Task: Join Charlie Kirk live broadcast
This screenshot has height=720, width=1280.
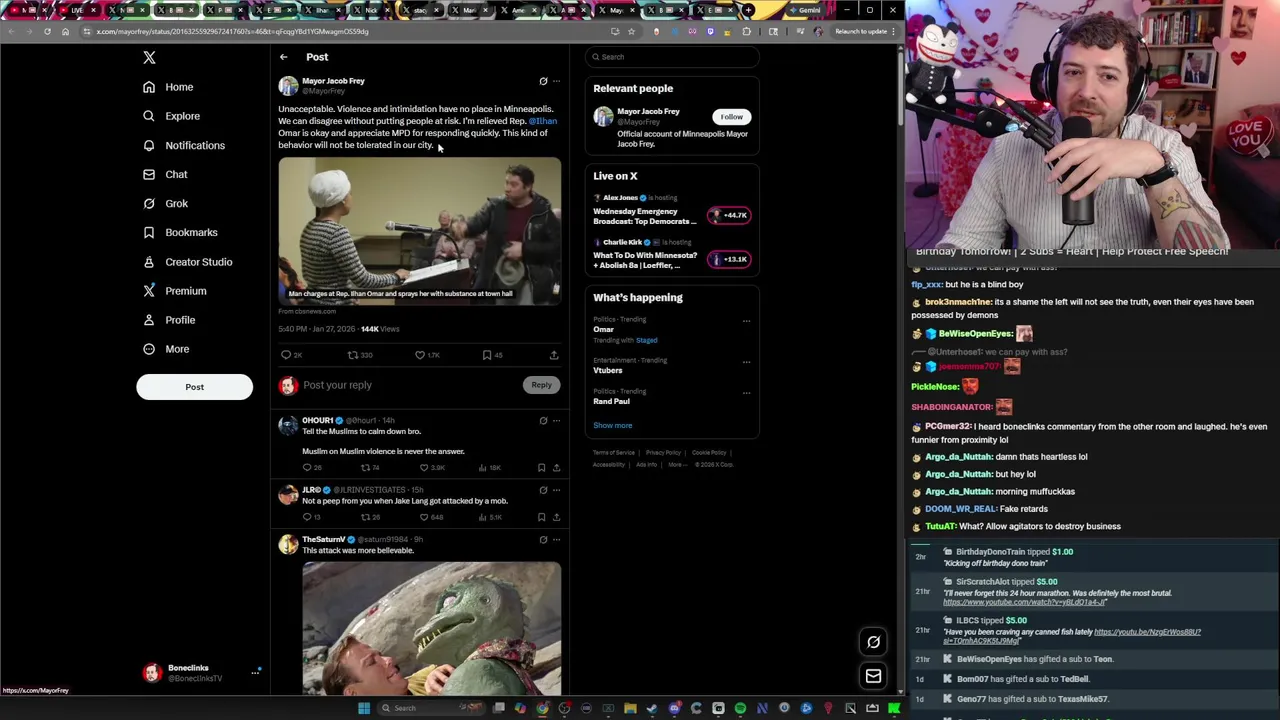Action: 729,260
